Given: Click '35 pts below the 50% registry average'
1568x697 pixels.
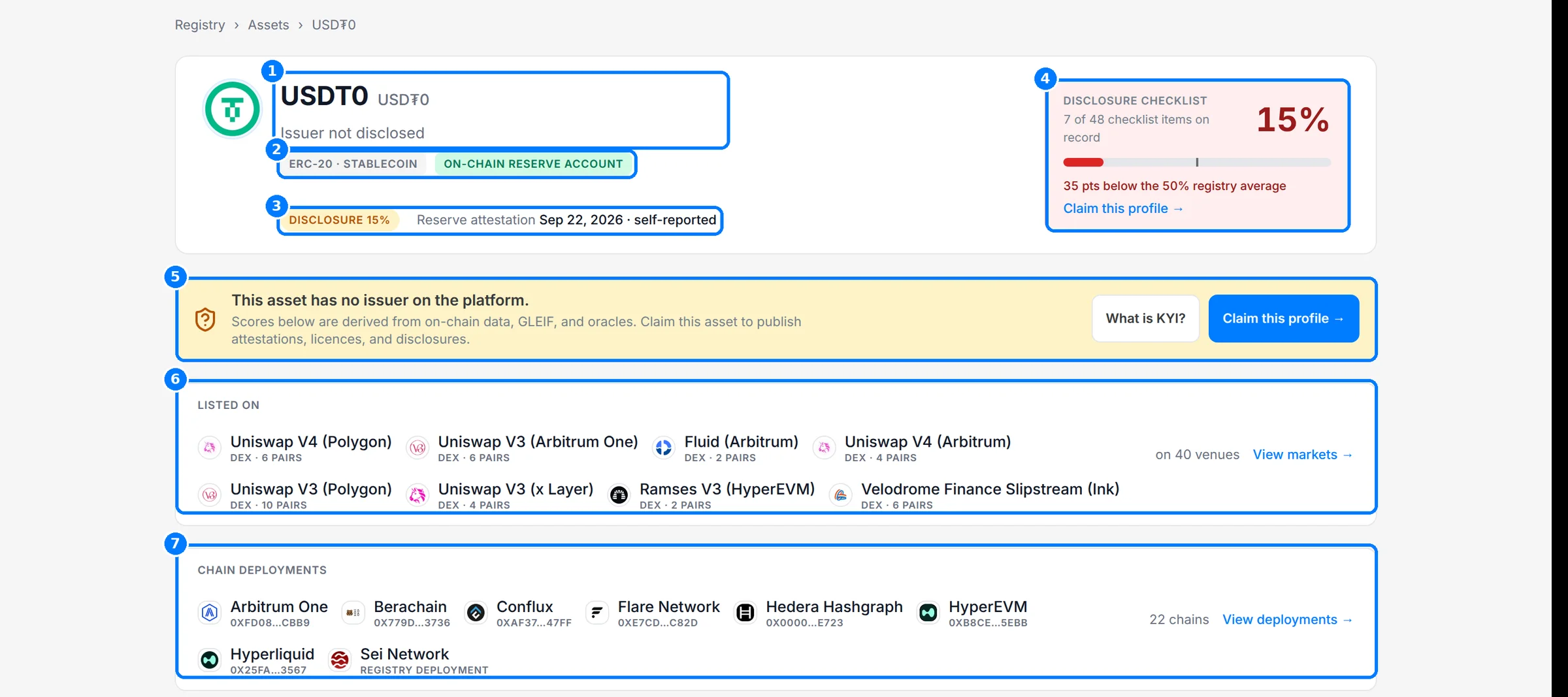Looking at the screenshot, I should tap(1175, 186).
